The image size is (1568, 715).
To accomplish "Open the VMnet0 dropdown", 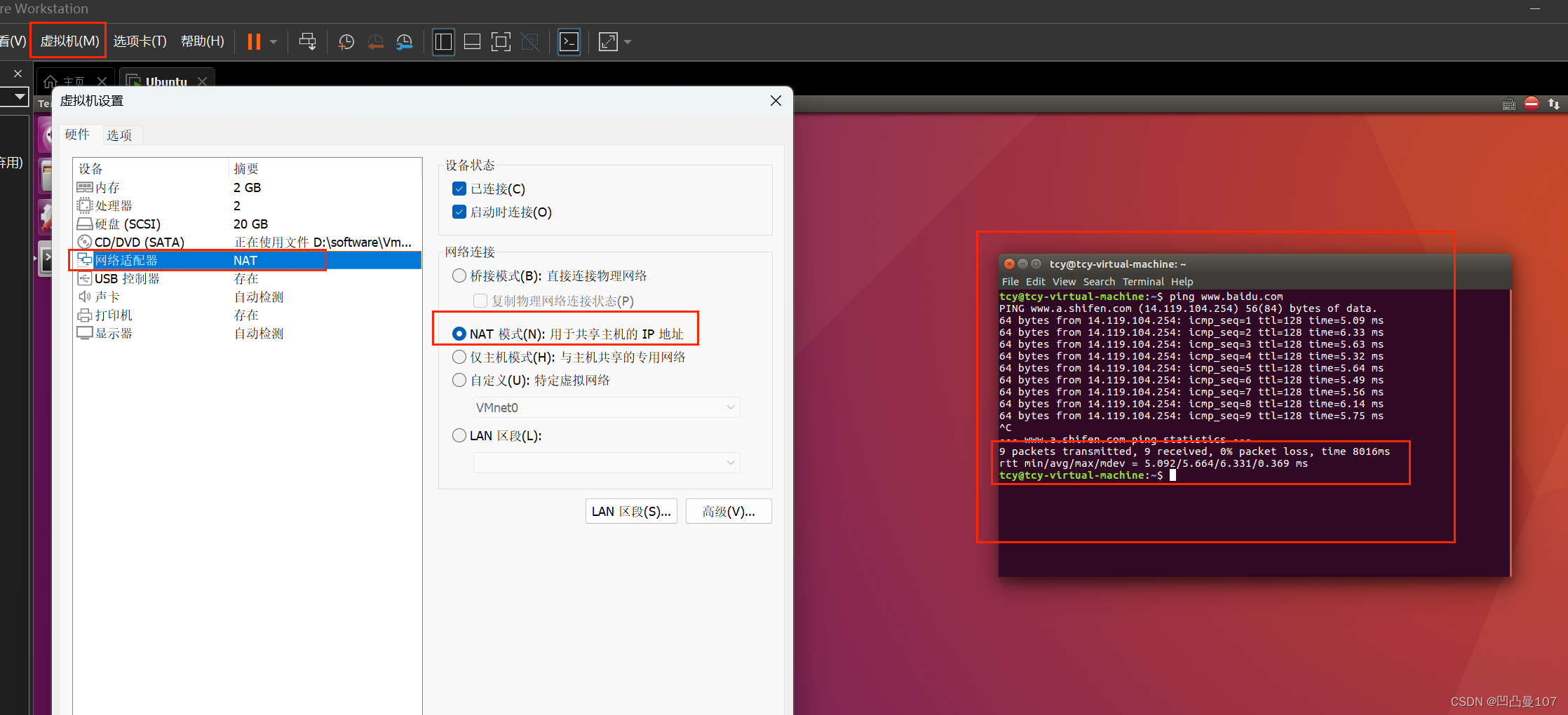I will pos(607,407).
